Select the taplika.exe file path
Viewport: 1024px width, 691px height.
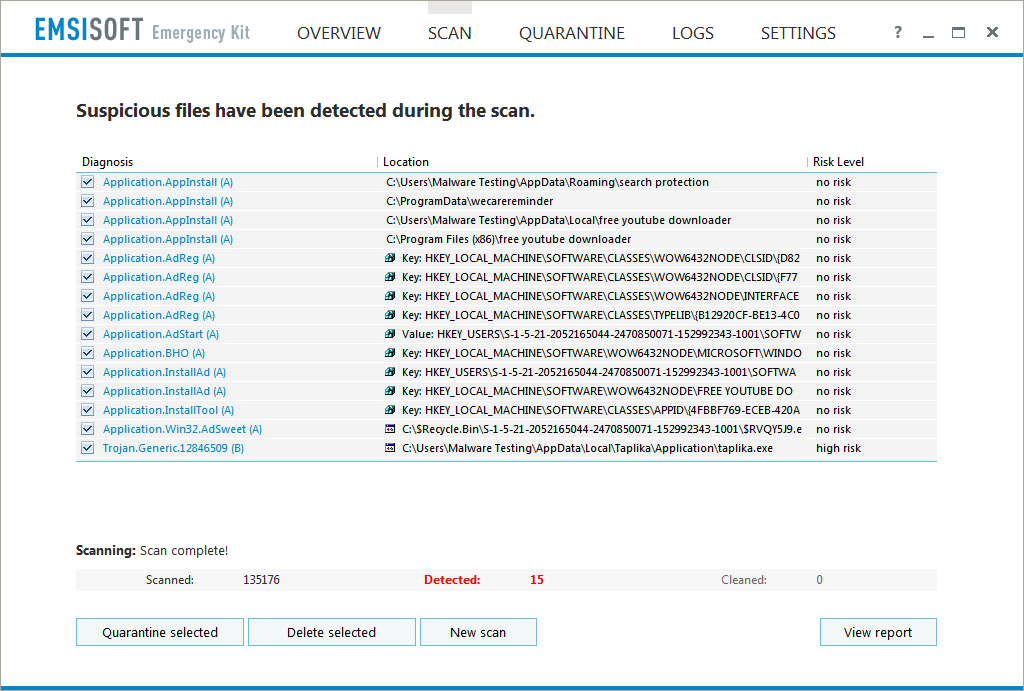(588, 448)
